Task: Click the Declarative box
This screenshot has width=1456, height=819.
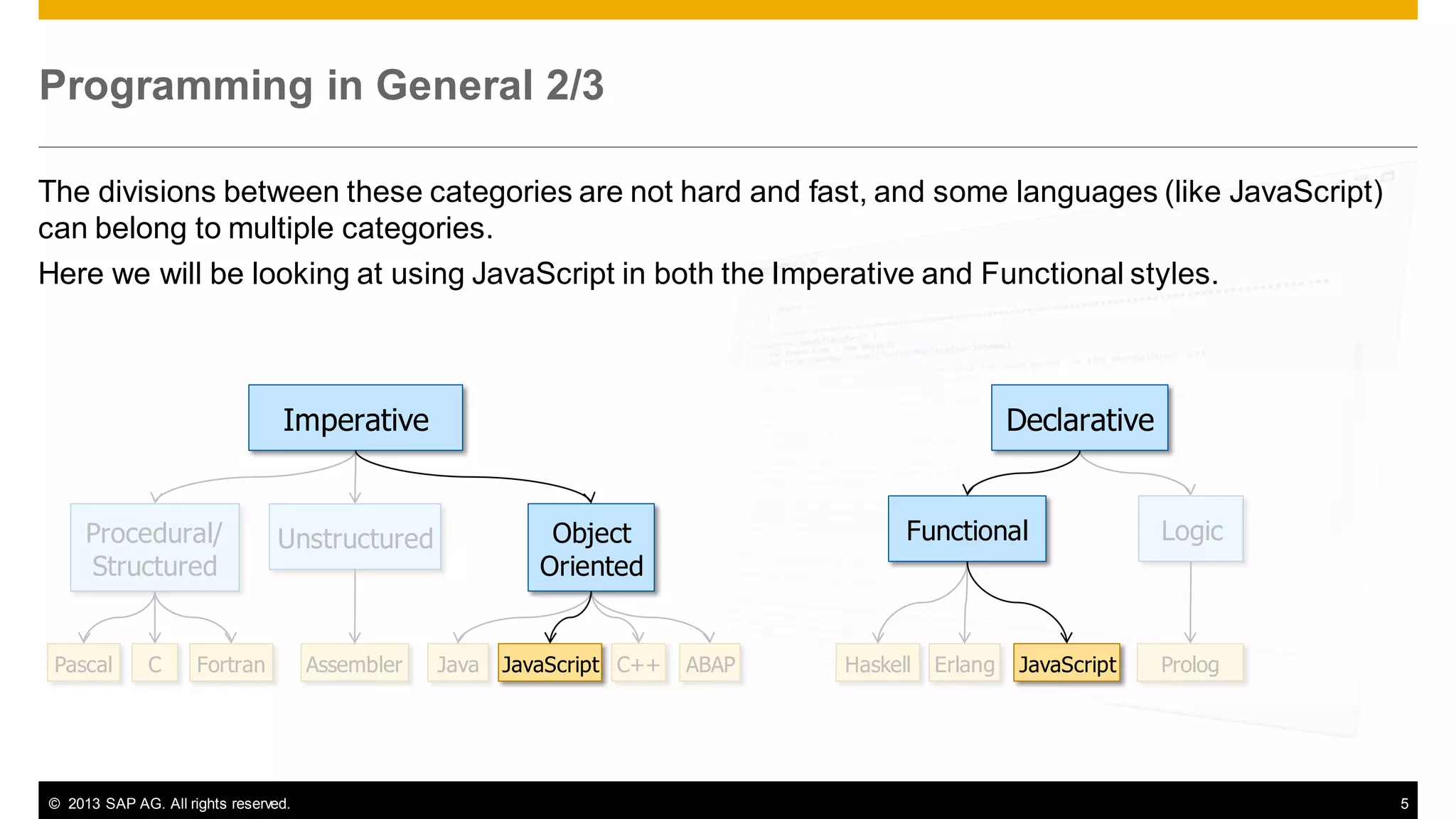Action: (x=1079, y=418)
